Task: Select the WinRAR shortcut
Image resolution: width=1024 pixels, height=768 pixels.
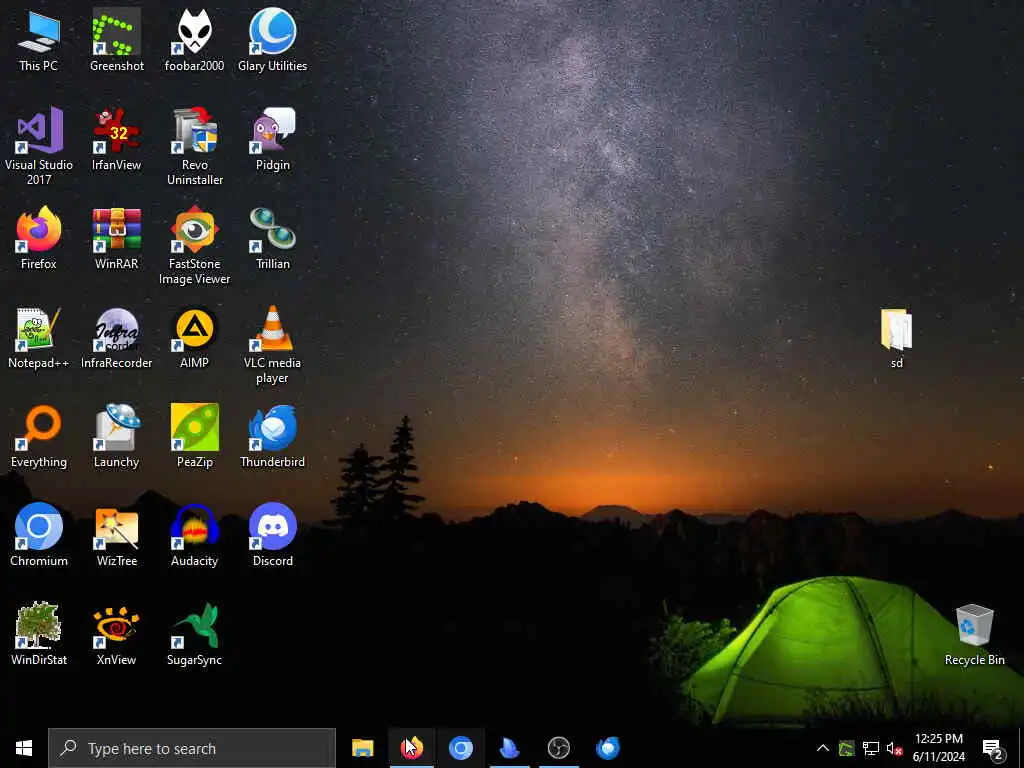Action: (x=116, y=238)
